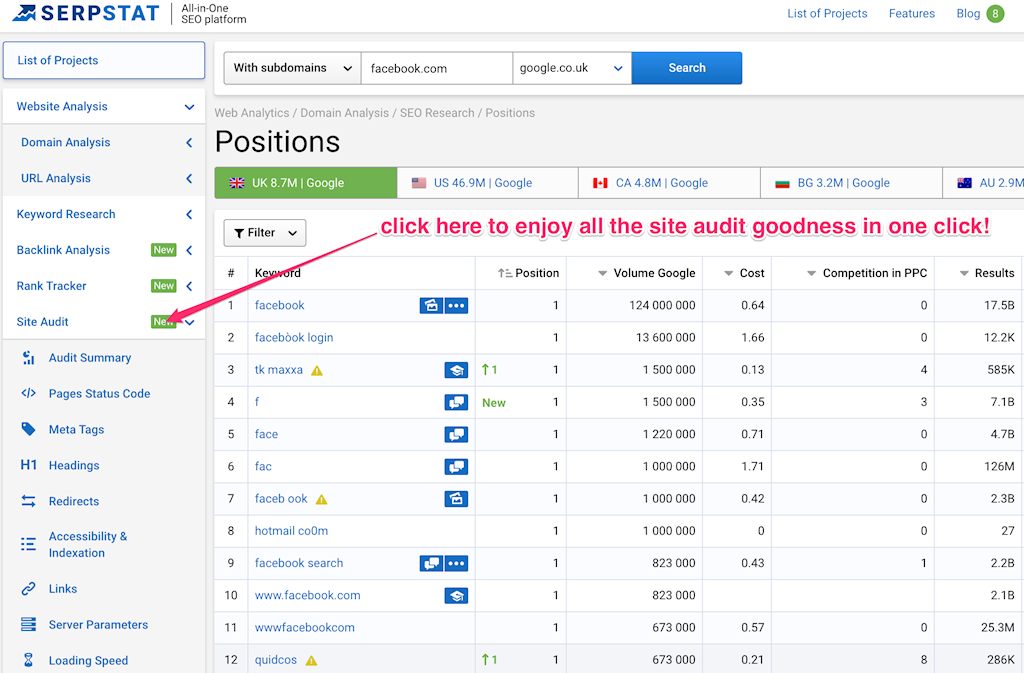The width and height of the screenshot is (1024, 673).
Task: Click the warning triangle next to quidcos
Action: tap(312, 661)
